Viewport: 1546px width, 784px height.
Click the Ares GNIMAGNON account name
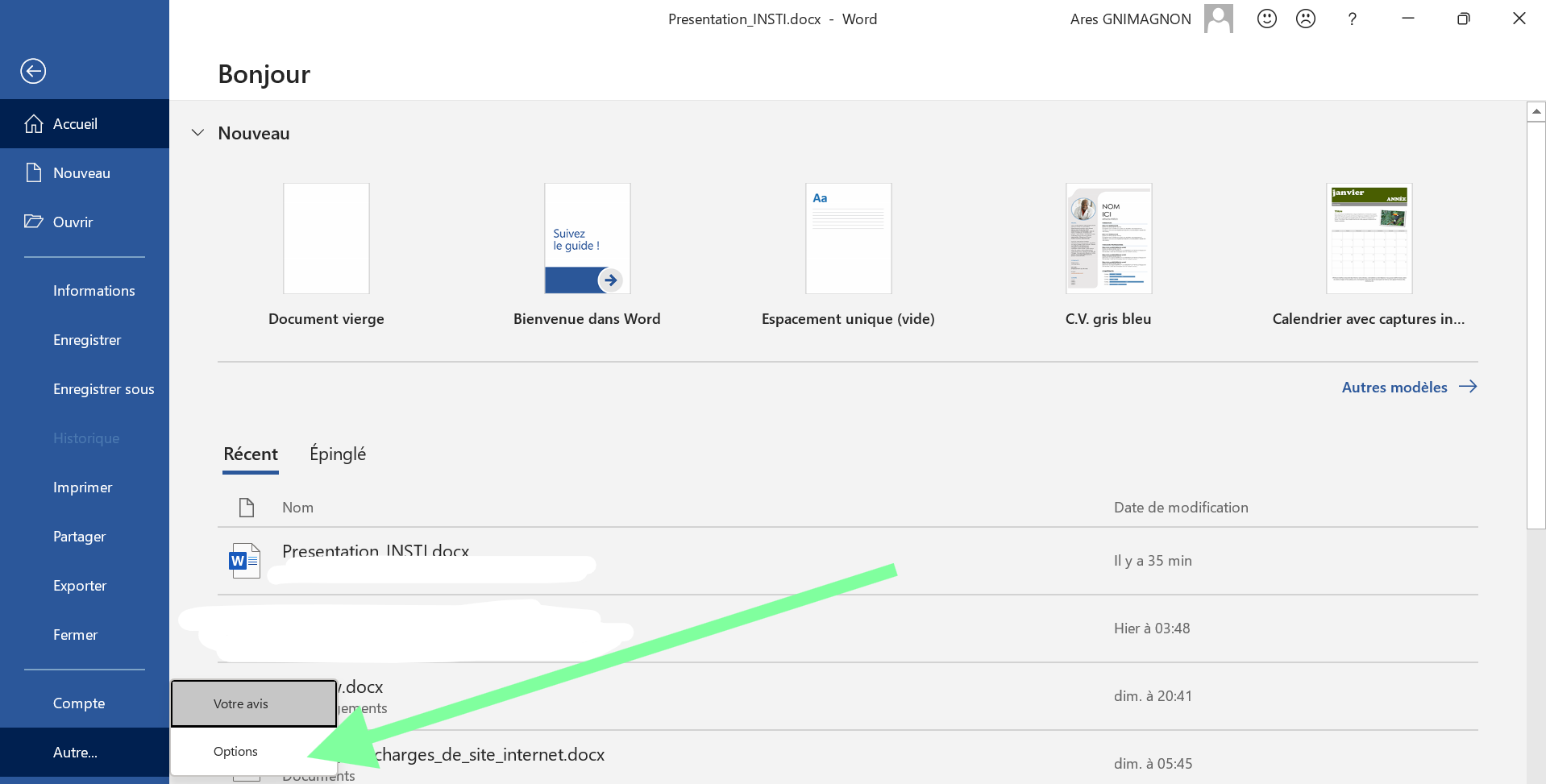coord(1130,19)
